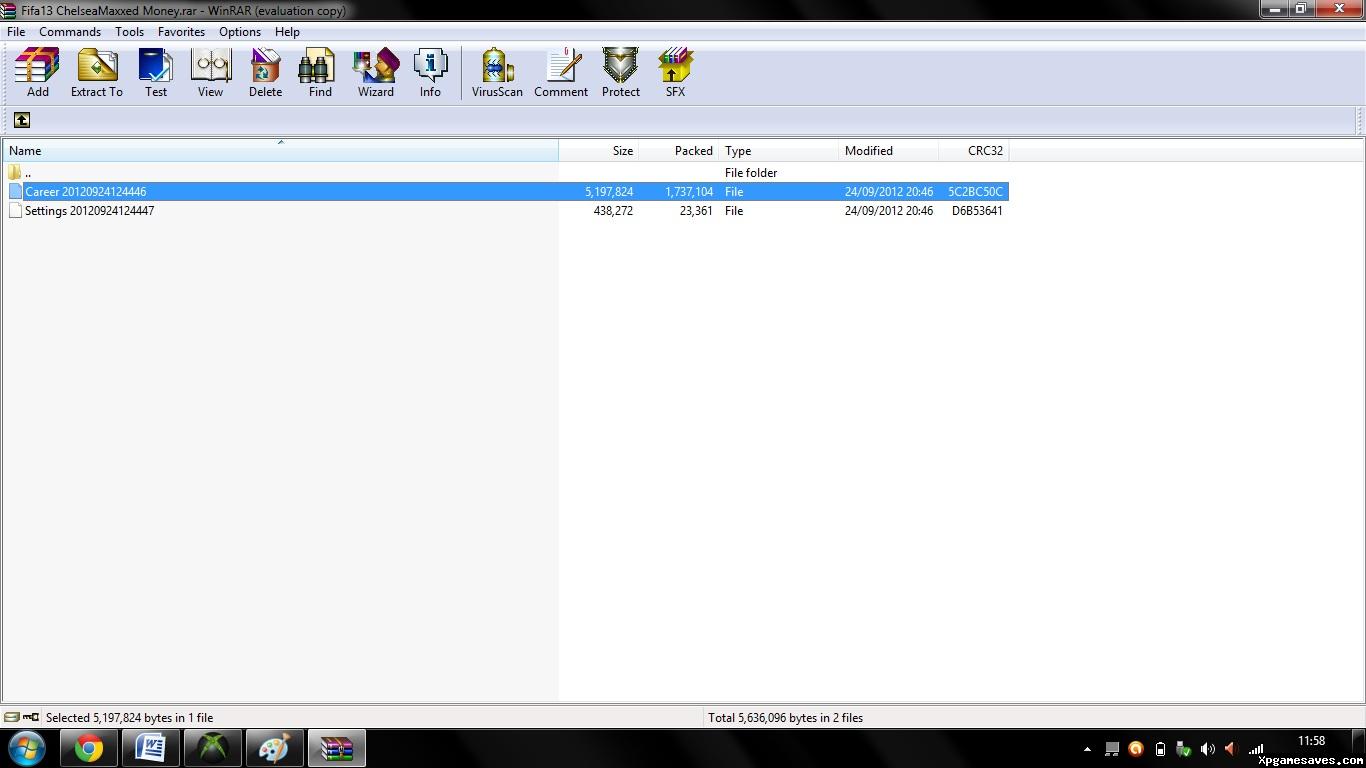
Task: Create SFX self-extracting archive
Action: coord(675,73)
